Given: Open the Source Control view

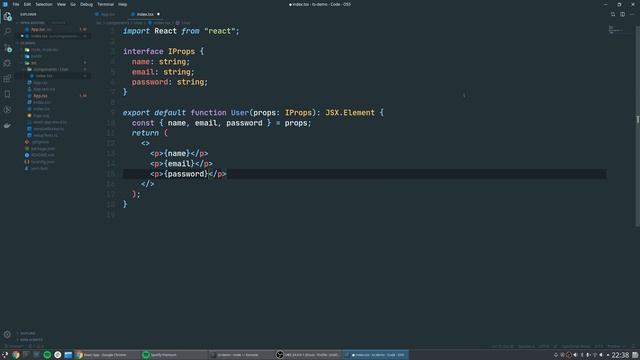Looking at the screenshot, I should click(x=7, y=48).
